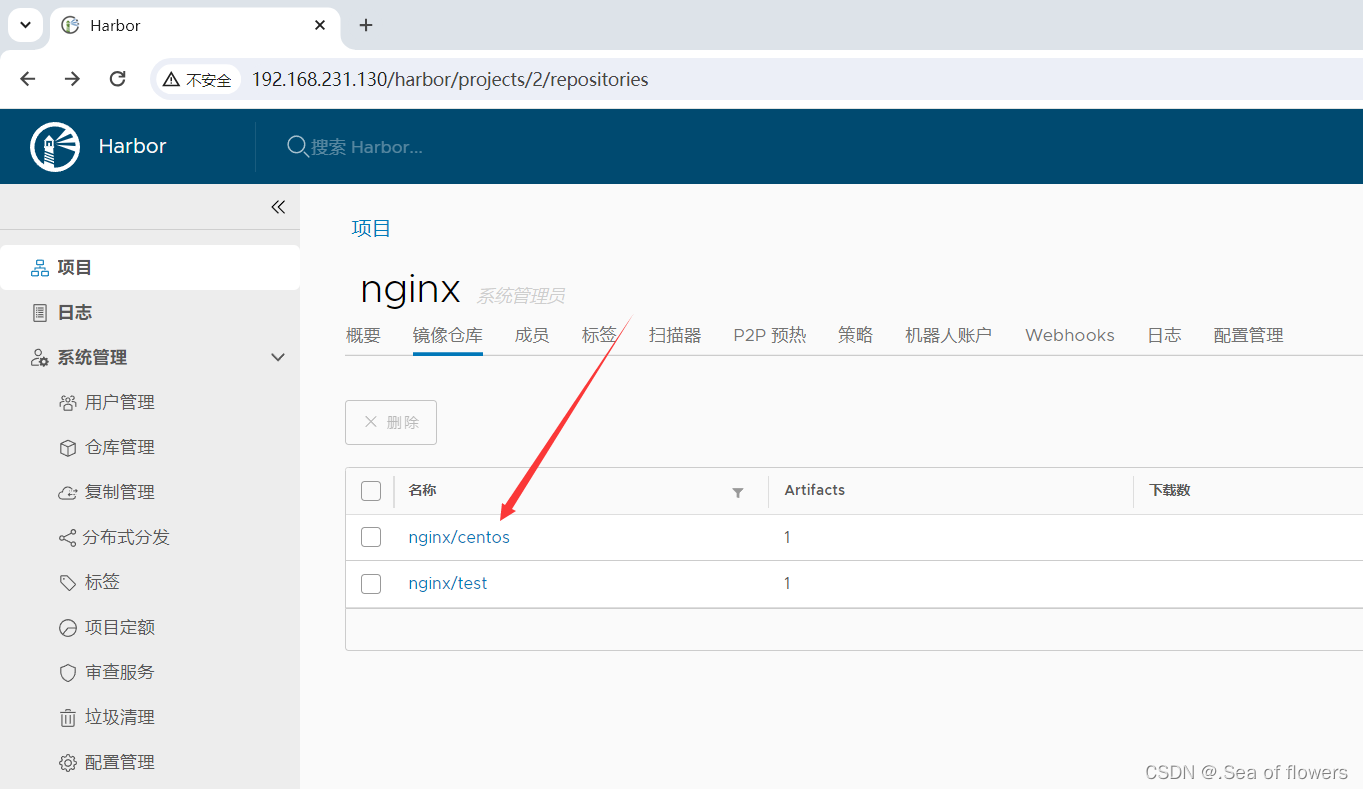Click the 删除 delete button

[391, 422]
